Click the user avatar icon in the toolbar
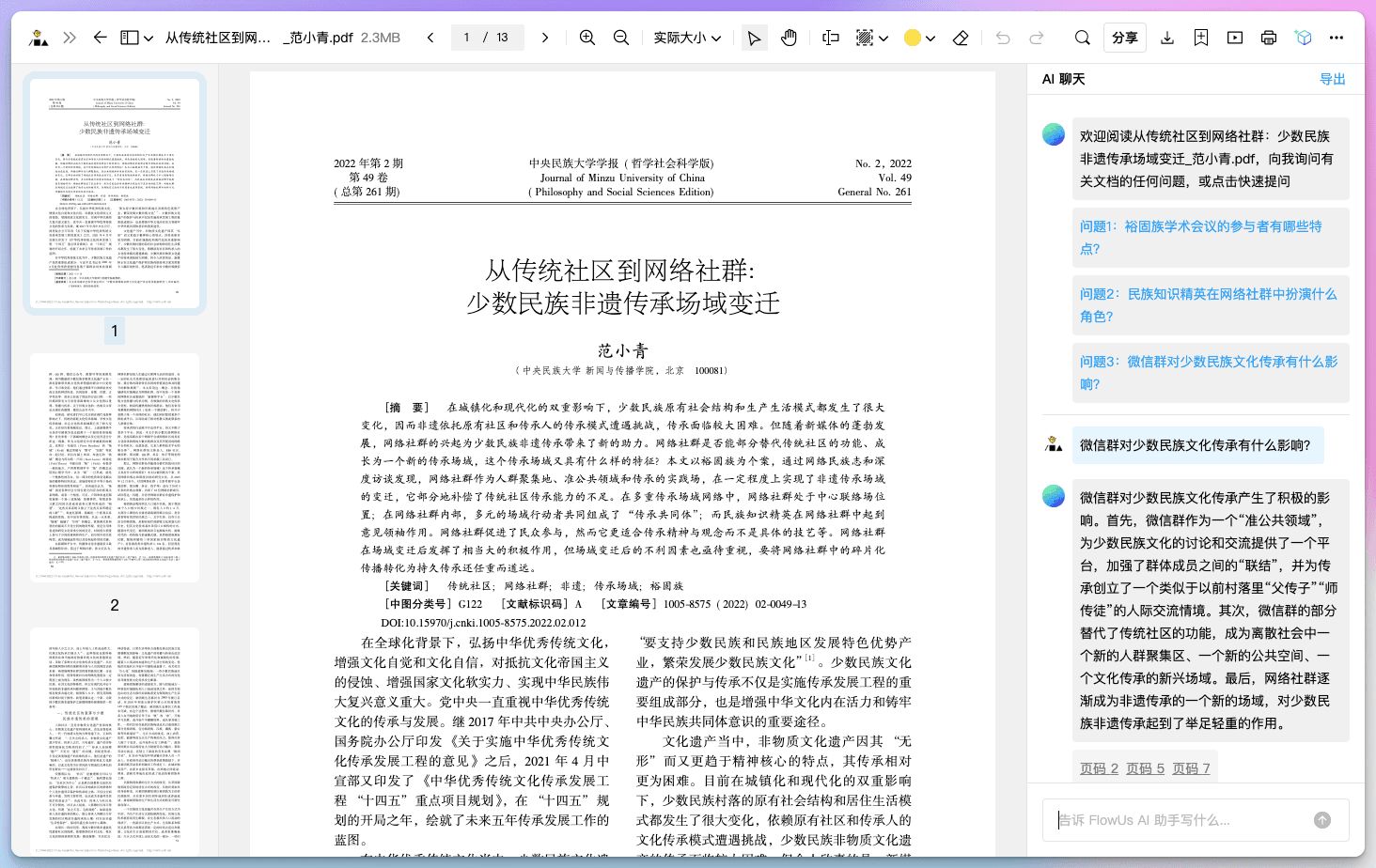Screen dimensions: 1376x868 click(x=39, y=38)
